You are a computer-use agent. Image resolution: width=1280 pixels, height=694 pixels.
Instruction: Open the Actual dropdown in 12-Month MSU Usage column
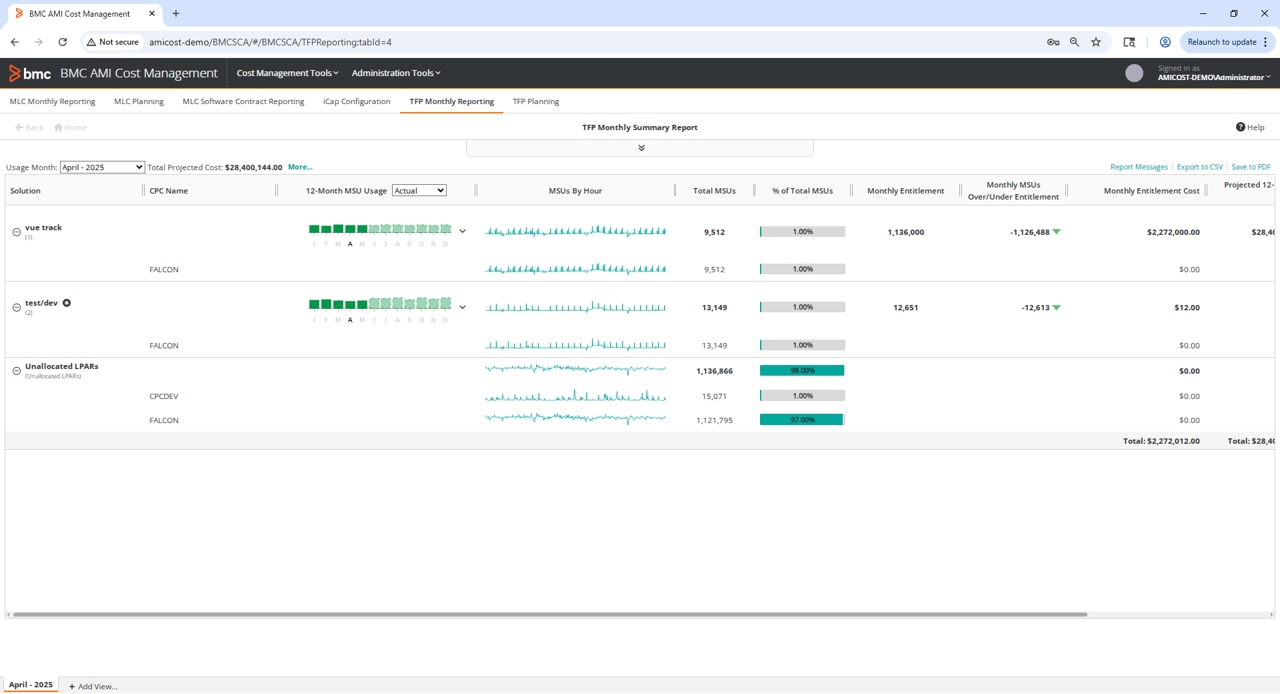click(x=419, y=190)
